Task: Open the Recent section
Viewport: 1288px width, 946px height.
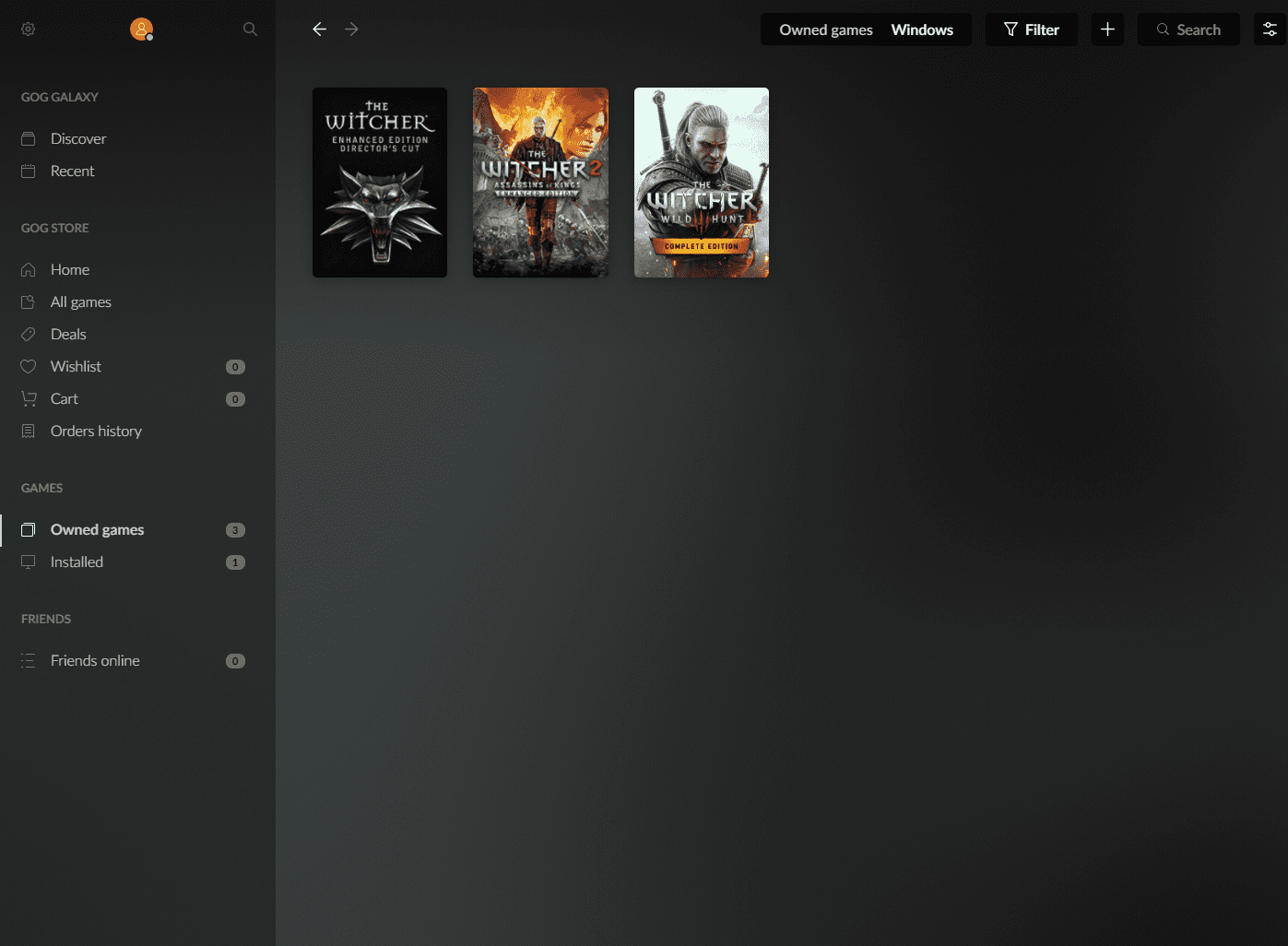Action: tap(73, 171)
